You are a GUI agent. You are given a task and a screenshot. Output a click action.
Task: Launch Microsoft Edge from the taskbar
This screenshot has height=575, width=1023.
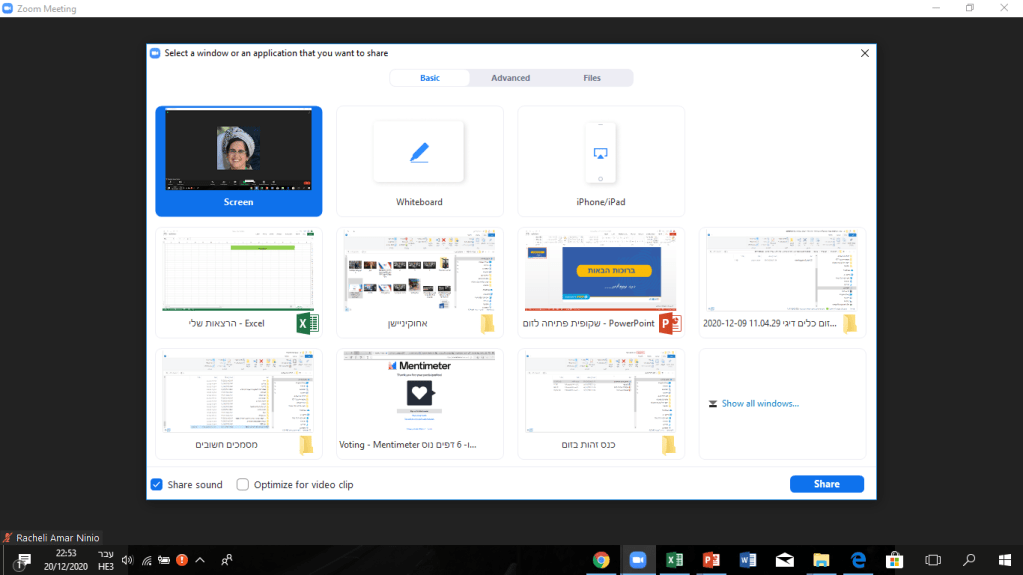pyautogui.click(x=858, y=560)
